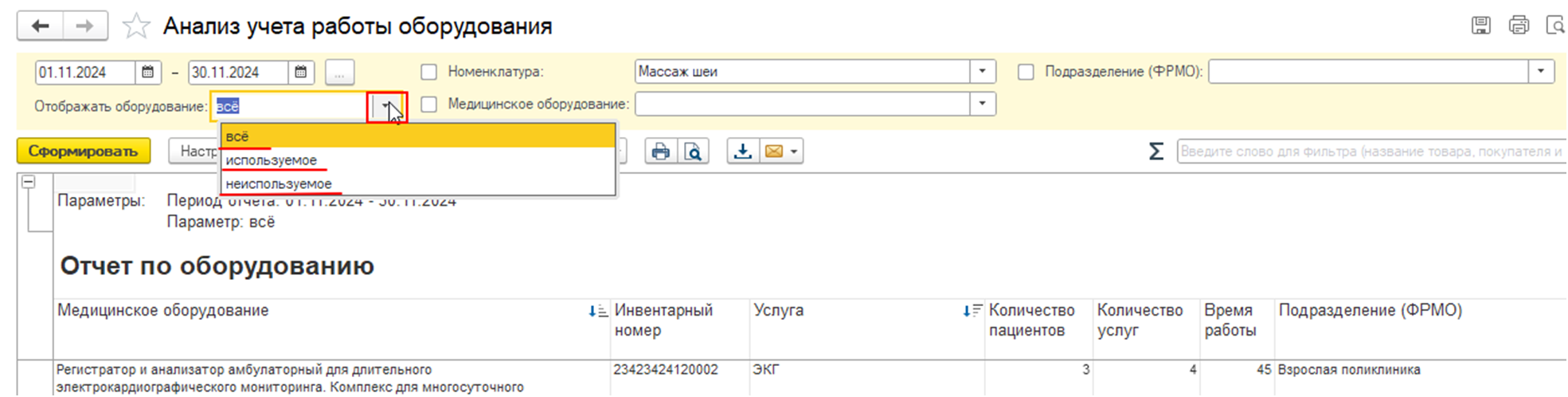This screenshot has width=1568, height=397.
Task: Open calendar for end date 30.11.2024
Action: (301, 73)
